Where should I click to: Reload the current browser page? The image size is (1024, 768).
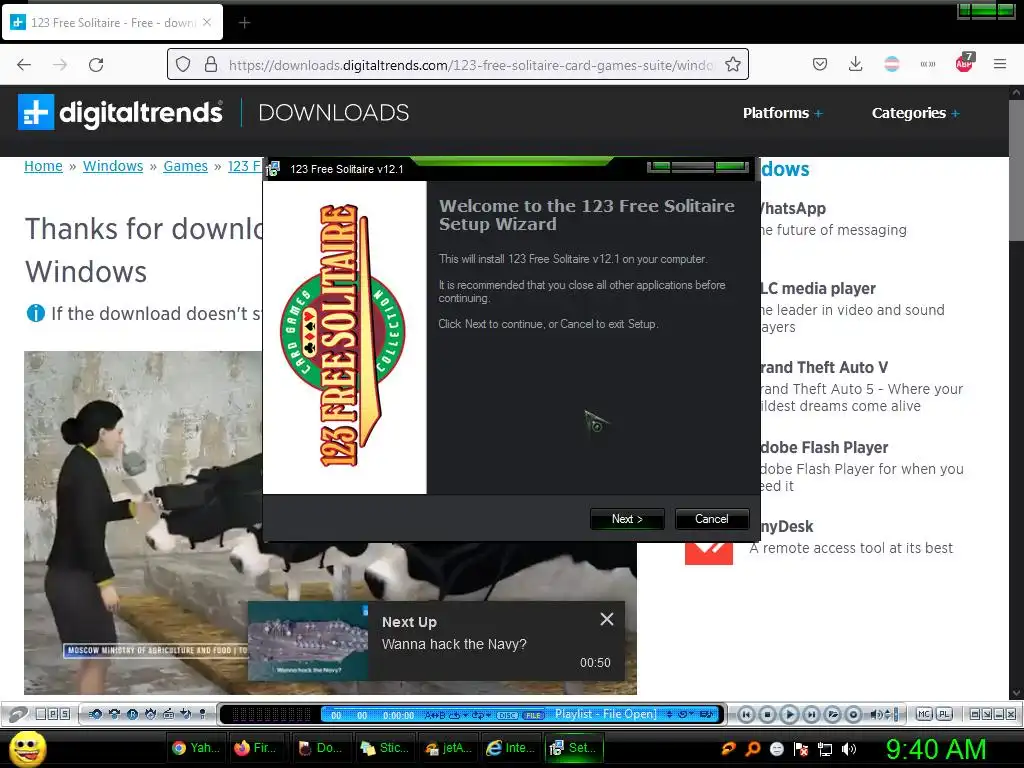96,65
